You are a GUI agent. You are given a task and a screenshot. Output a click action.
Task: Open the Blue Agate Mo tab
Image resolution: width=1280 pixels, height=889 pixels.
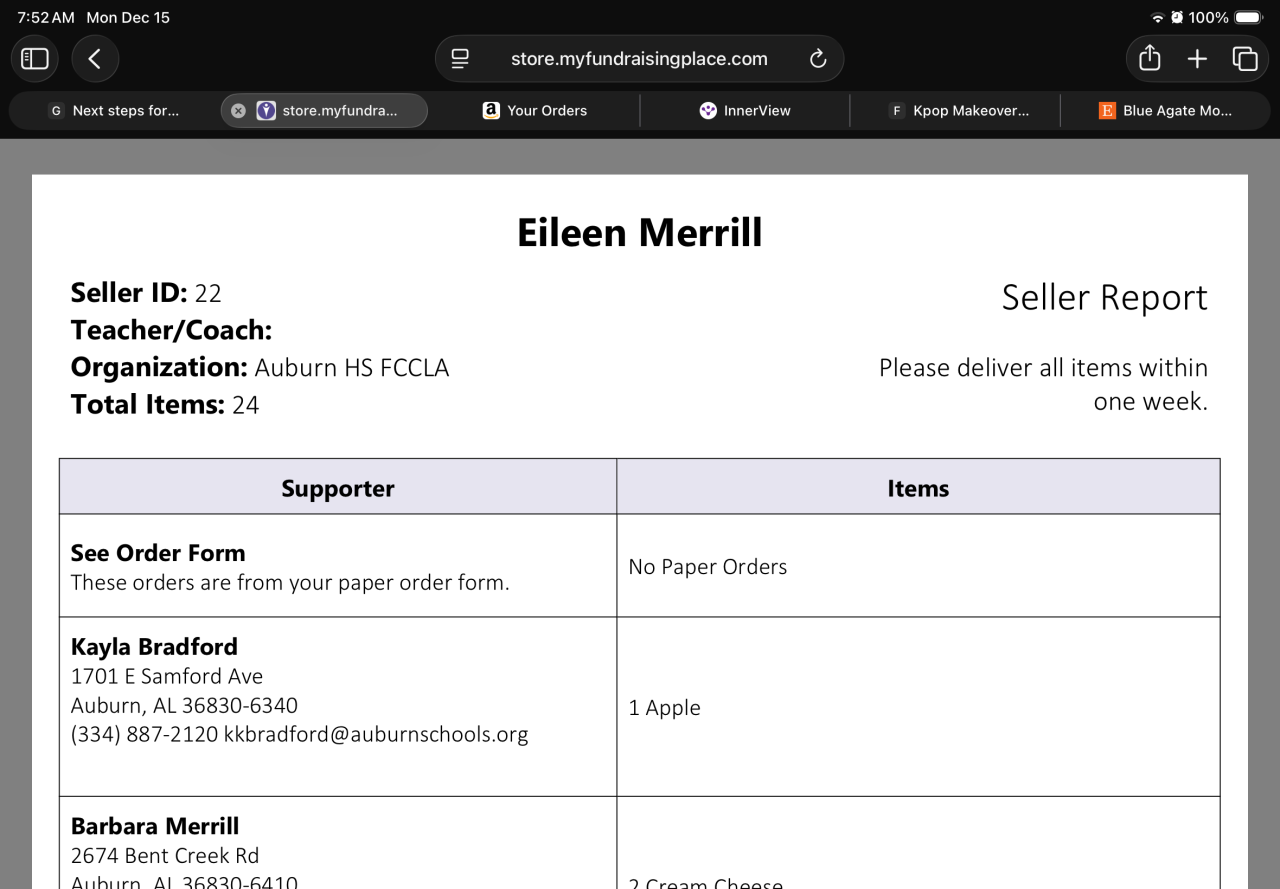coord(1165,111)
